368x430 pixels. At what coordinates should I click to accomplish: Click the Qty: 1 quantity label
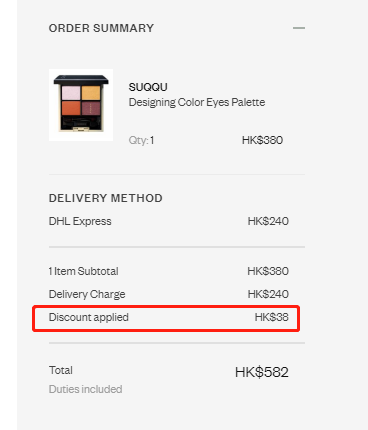(141, 140)
